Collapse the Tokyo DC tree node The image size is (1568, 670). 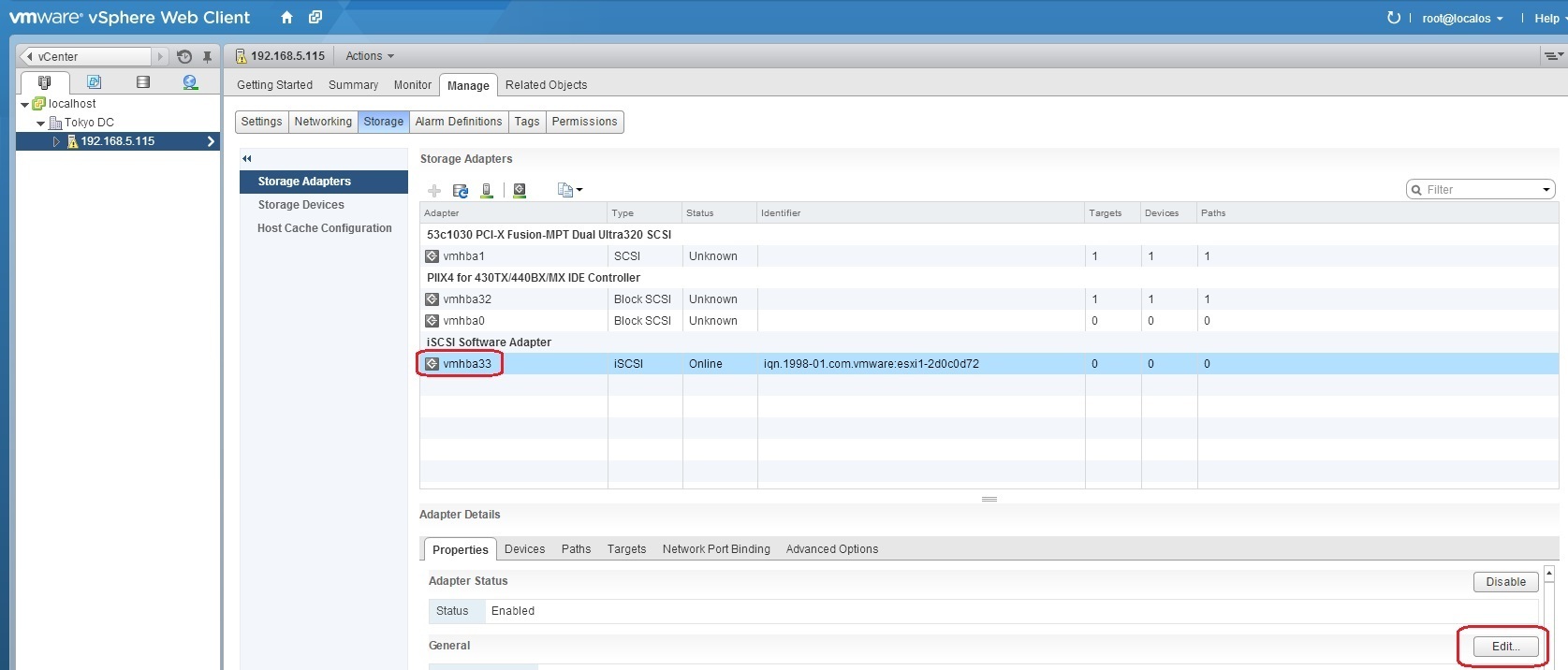point(40,124)
